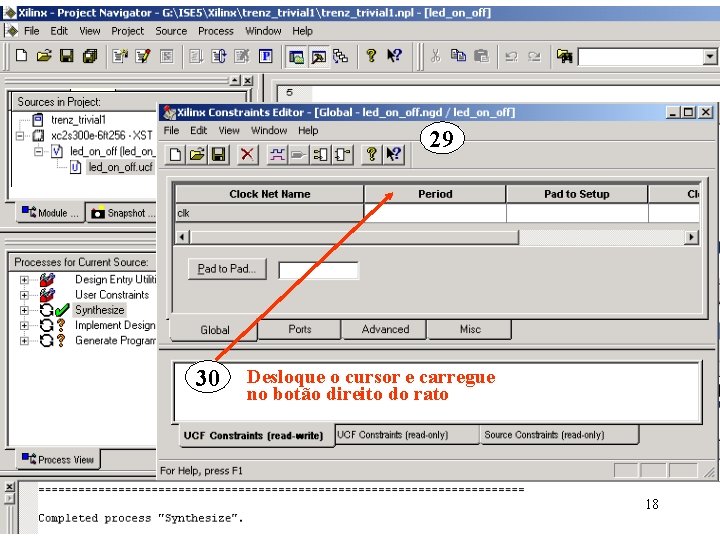The width and height of the screenshot is (720, 540).
Task: Open File menu in Project Navigator
Action: [x=32, y=31]
